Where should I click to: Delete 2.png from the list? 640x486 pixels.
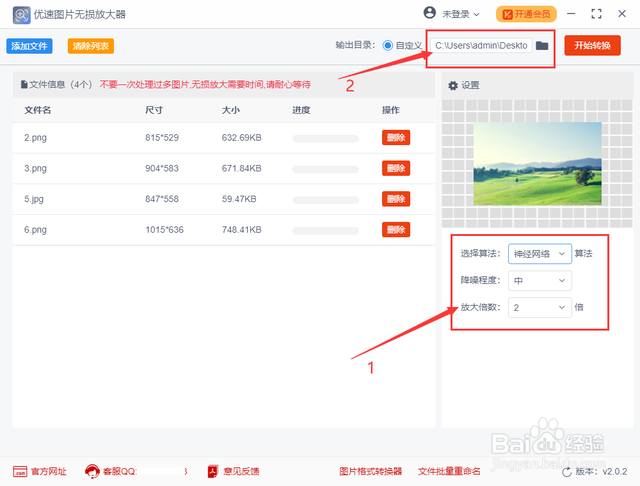396,138
